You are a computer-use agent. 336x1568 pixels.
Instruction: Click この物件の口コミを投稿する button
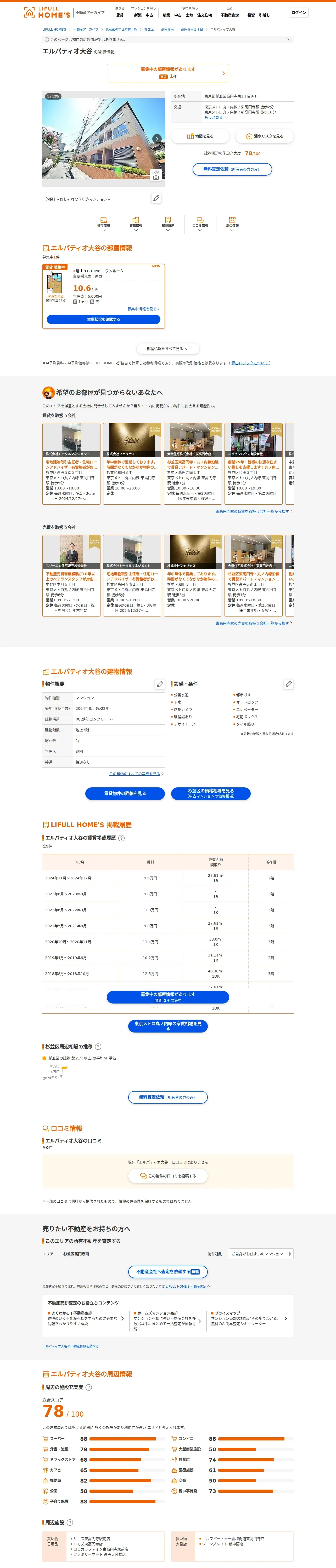coord(168,1176)
